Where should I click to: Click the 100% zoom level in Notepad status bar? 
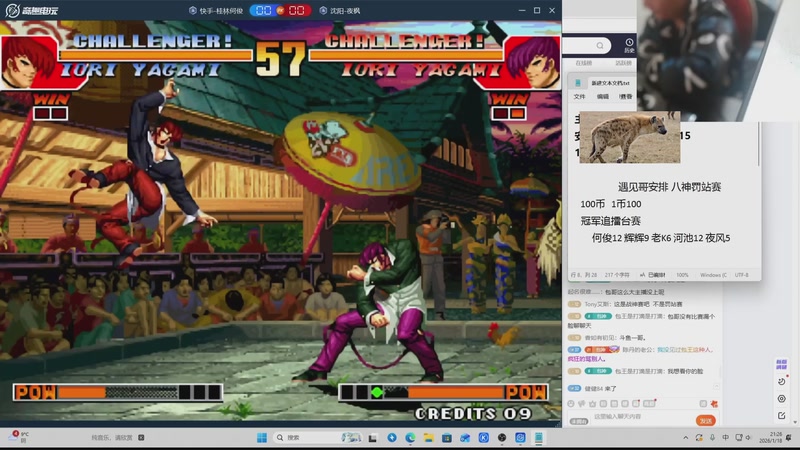point(682,275)
